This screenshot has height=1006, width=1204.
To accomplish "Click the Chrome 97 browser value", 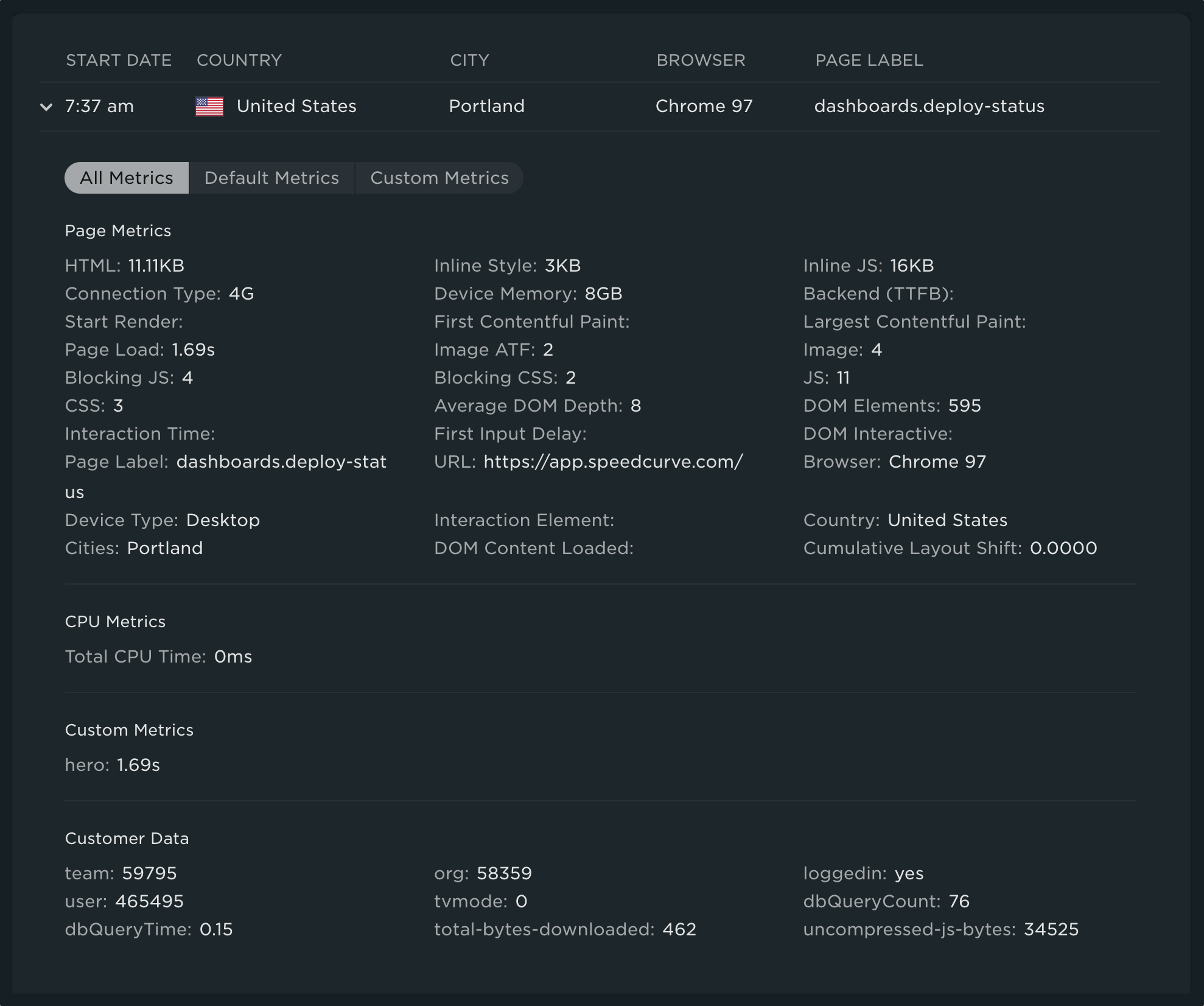I will pos(704,106).
